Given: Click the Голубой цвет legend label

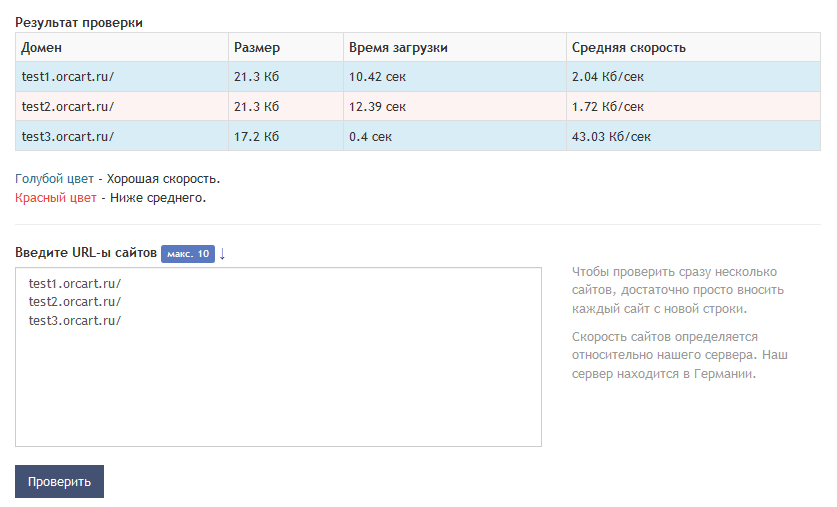Looking at the screenshot, I should [54, 179].
